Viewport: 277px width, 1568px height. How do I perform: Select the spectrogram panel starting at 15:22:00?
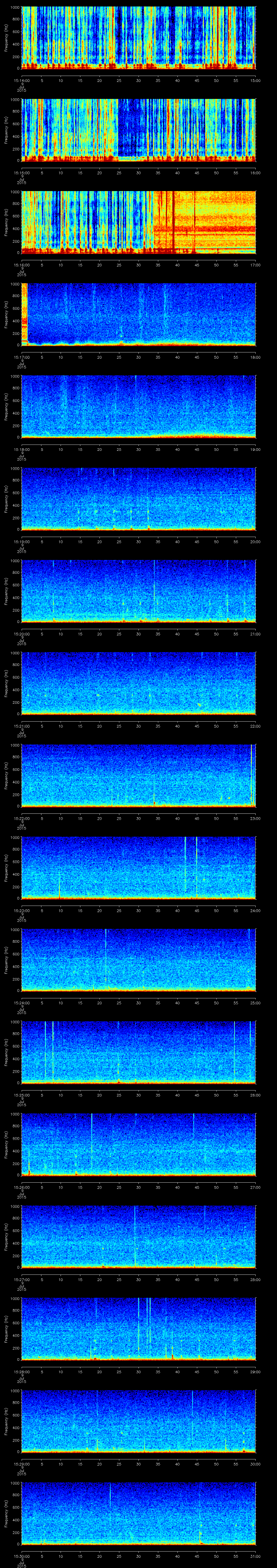pyautogui.click(x=139, y=775)
